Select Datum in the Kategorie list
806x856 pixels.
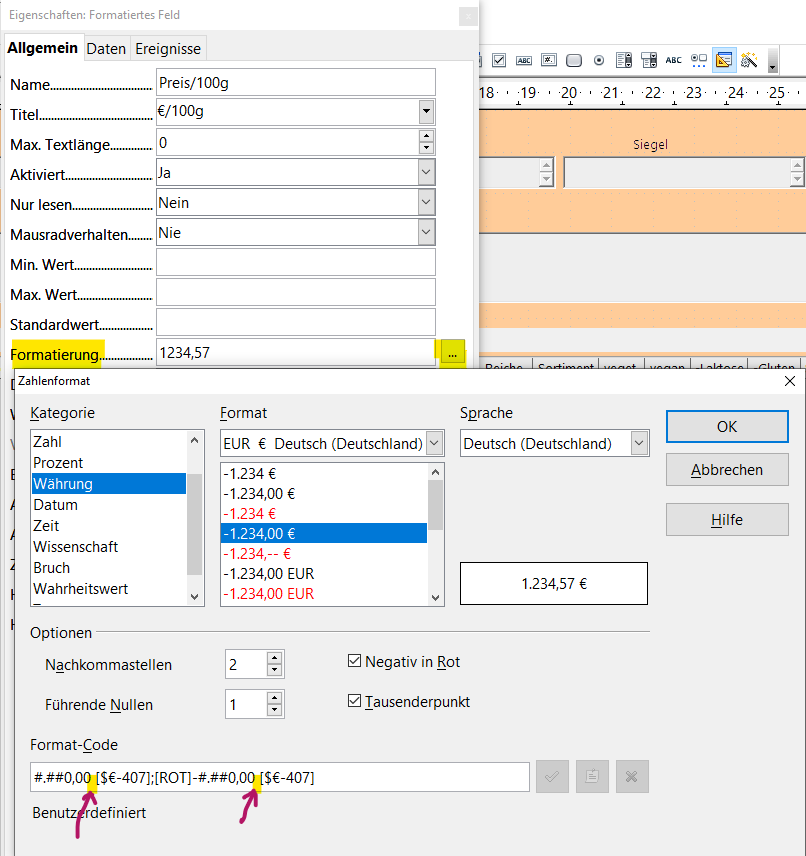pos(55,505)
